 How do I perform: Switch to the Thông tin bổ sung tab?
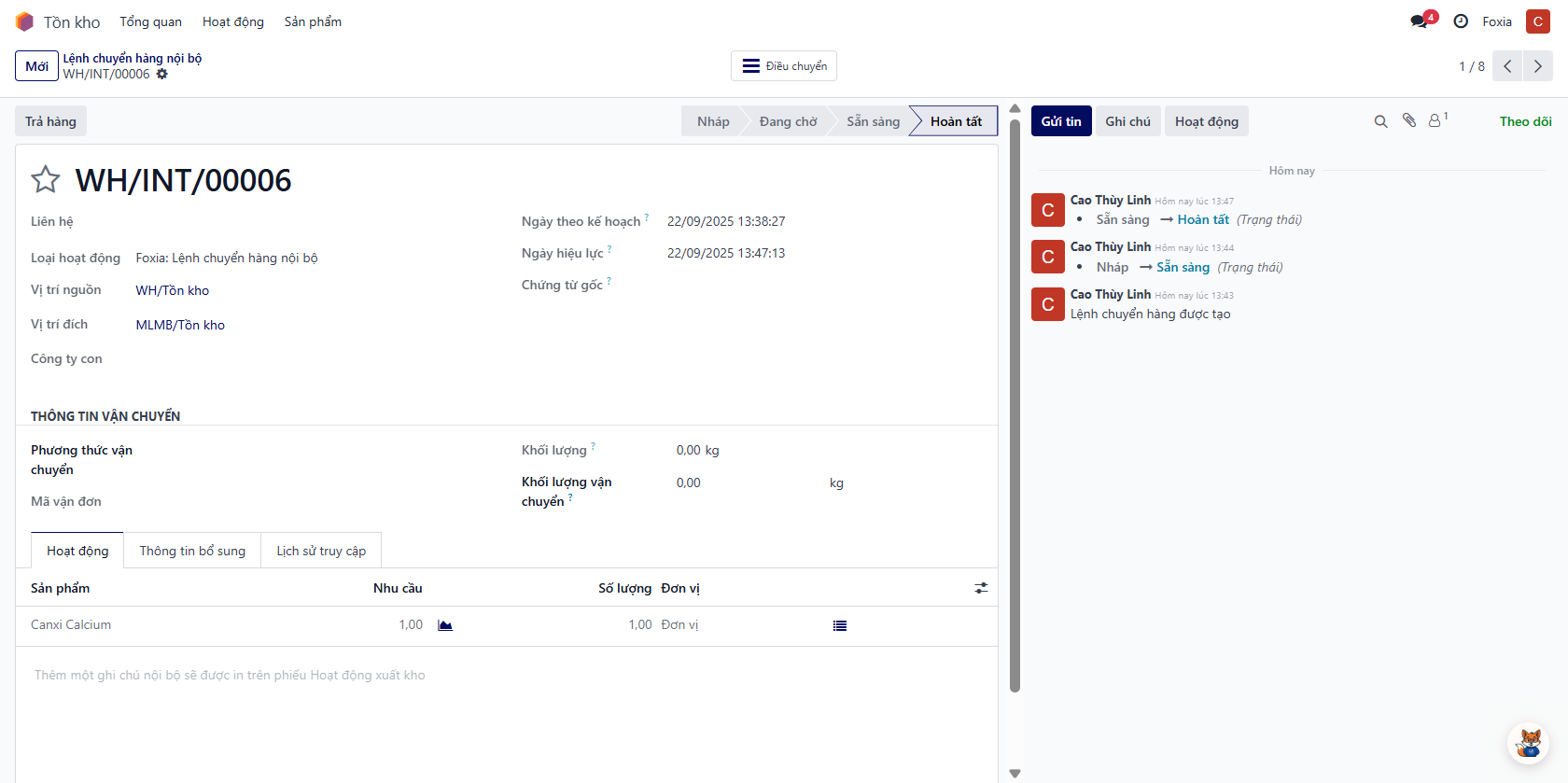click(x=192, y=551)
